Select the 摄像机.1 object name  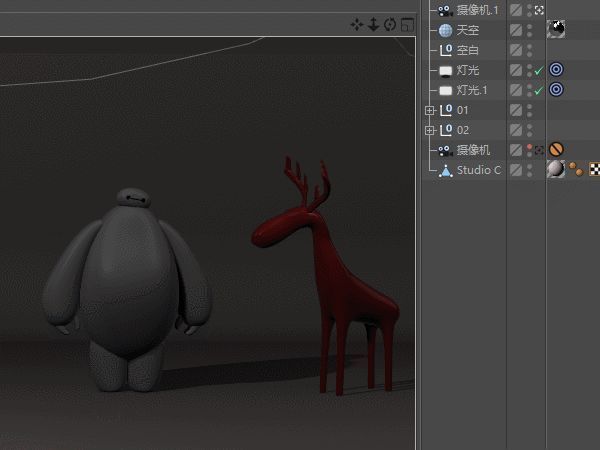click(x=478, y=10)
